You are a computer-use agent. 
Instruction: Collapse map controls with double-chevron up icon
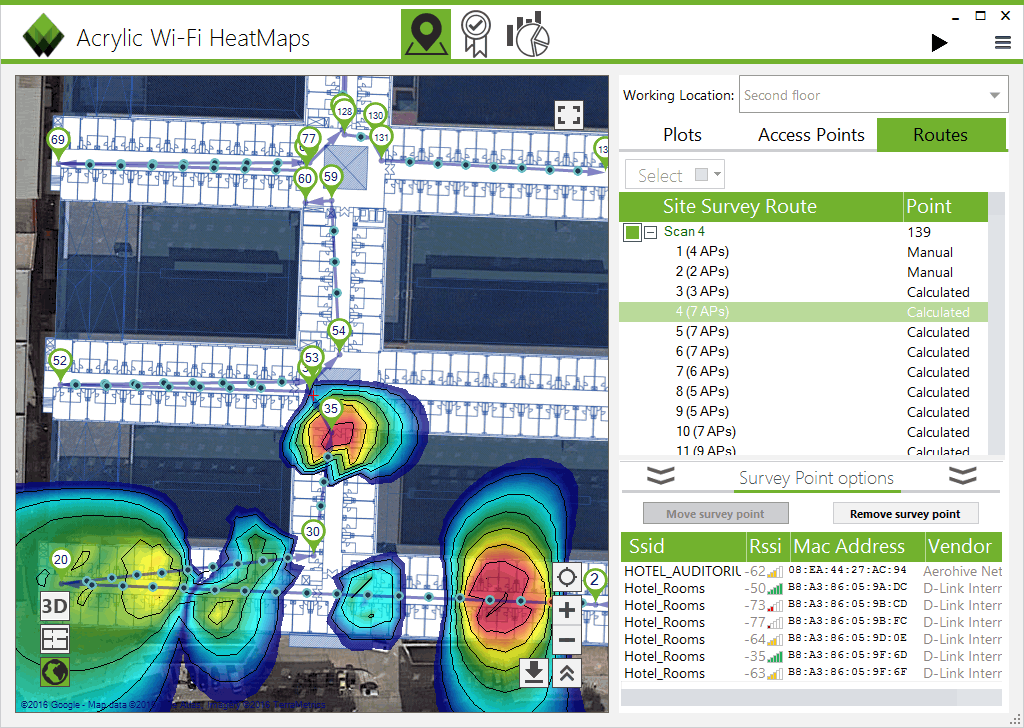pos(567,673)
